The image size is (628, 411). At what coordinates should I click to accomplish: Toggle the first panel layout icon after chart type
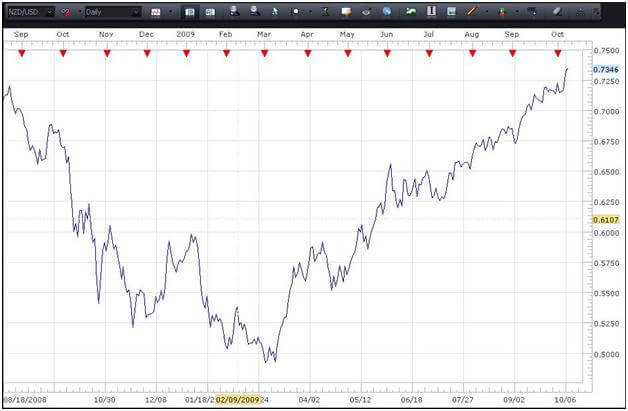coord(189,12)
